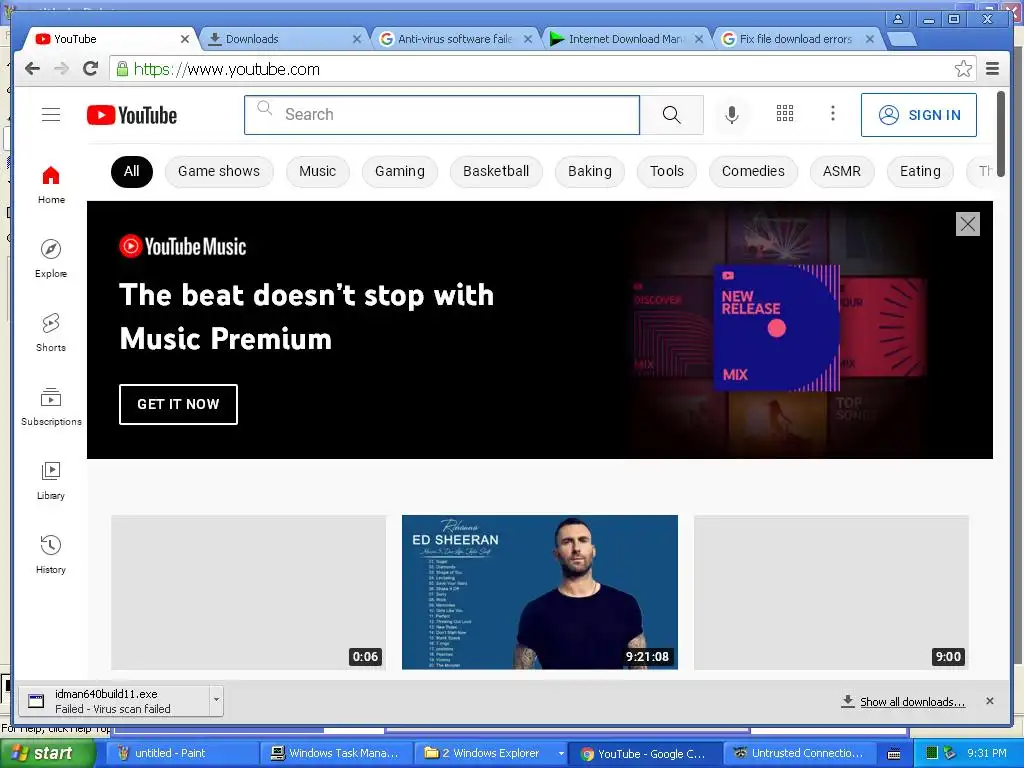The height and width of the screenshot is (768, 1024).
Task: Select the Baking filter chip
Action: tap(590, 171)
